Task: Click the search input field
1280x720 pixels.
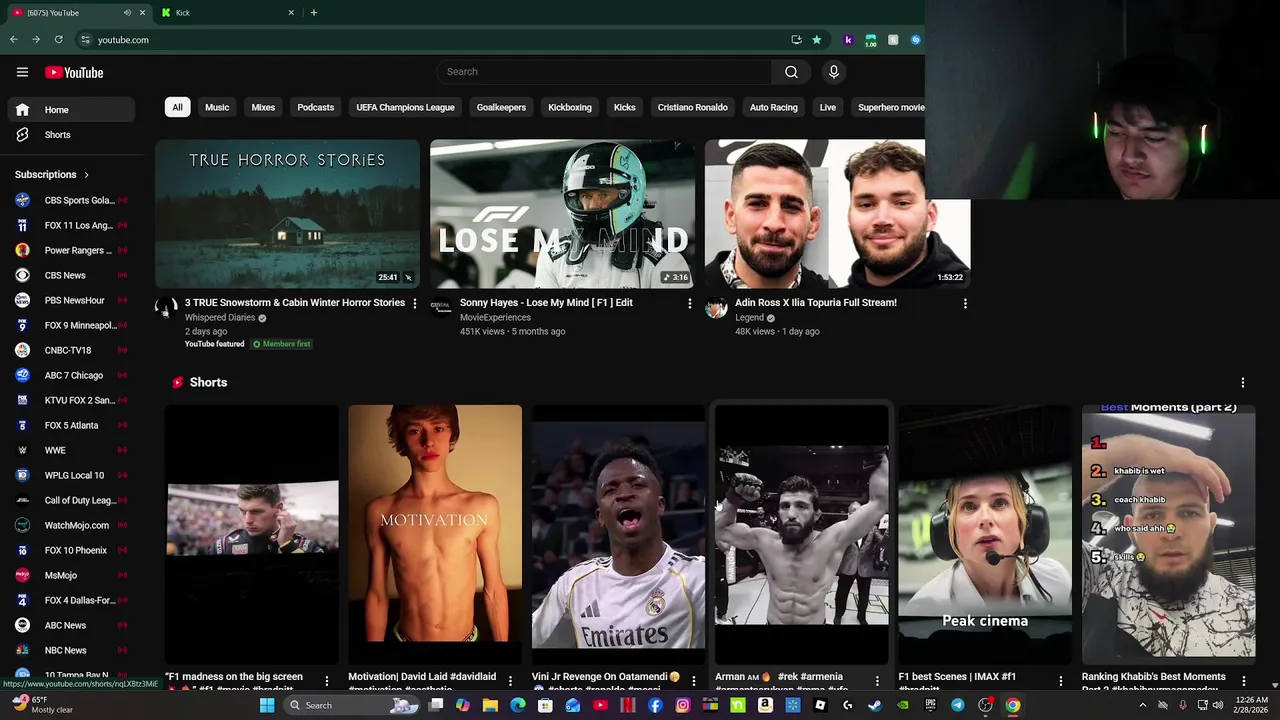Action: (604, 72)
